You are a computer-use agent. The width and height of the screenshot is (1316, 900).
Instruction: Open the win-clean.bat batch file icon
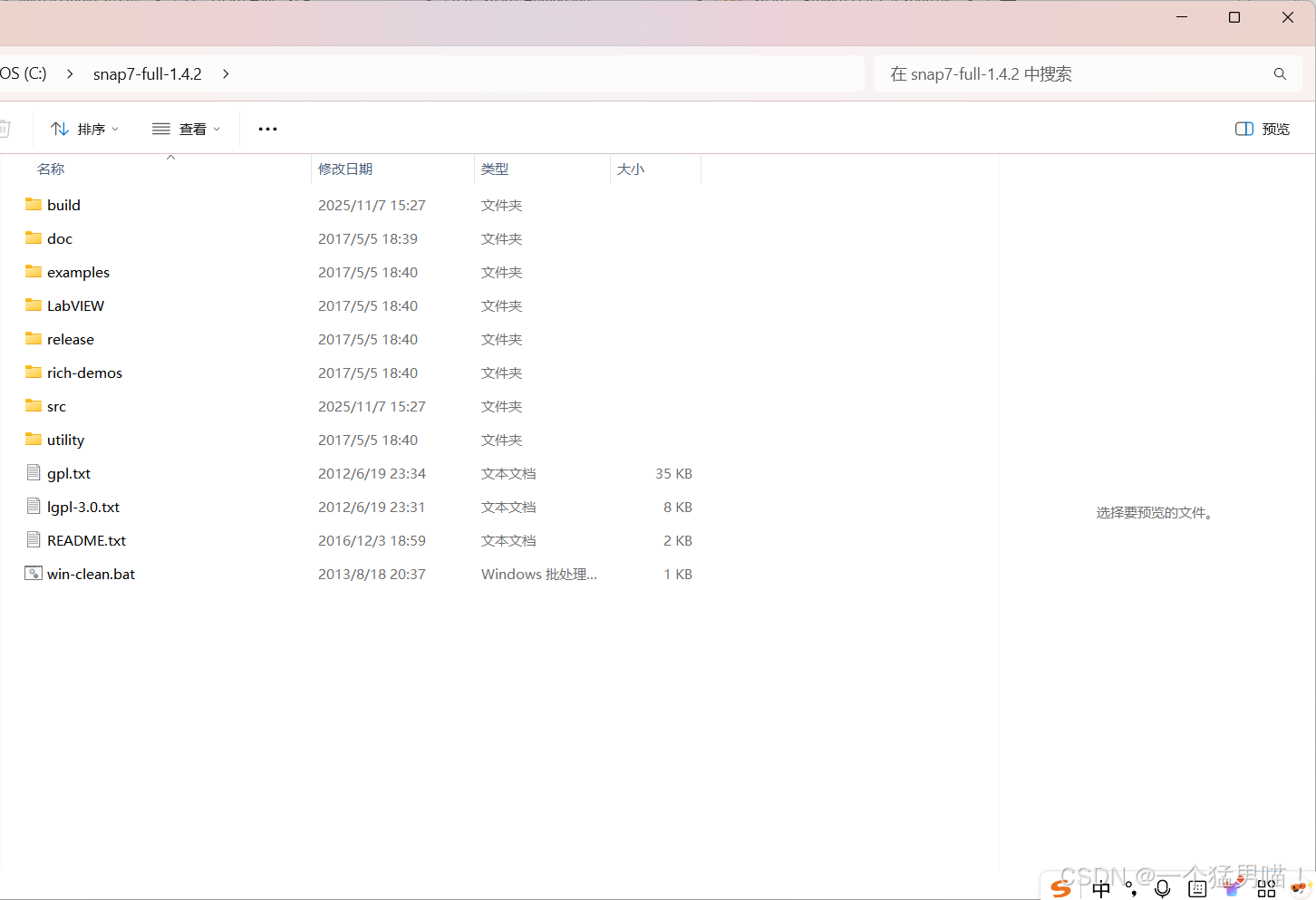[33, 573]
